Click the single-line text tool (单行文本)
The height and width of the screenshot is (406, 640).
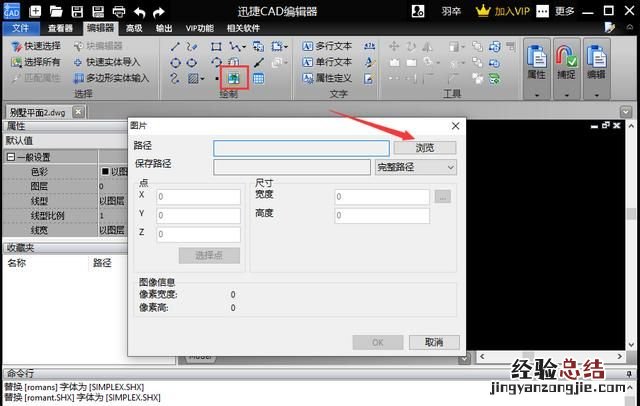(x=326, y=62)
